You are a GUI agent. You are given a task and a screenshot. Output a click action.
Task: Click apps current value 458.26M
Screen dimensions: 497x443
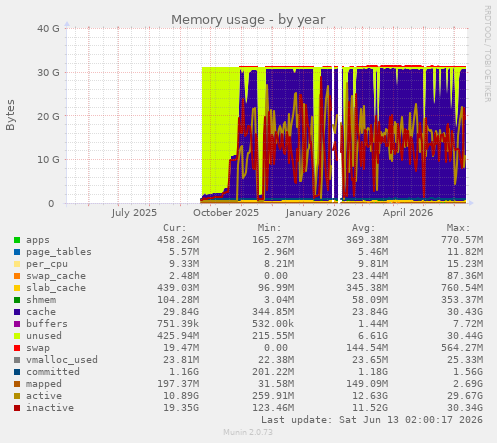(178, 240)
